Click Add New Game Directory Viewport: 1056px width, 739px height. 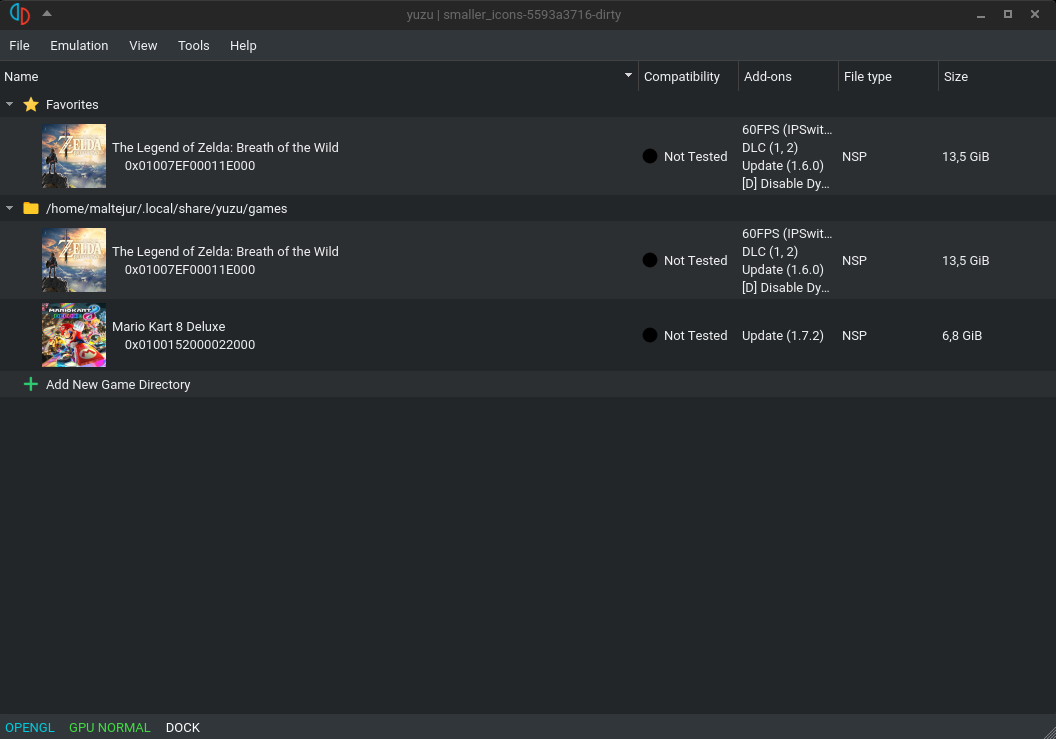(118, 385)
